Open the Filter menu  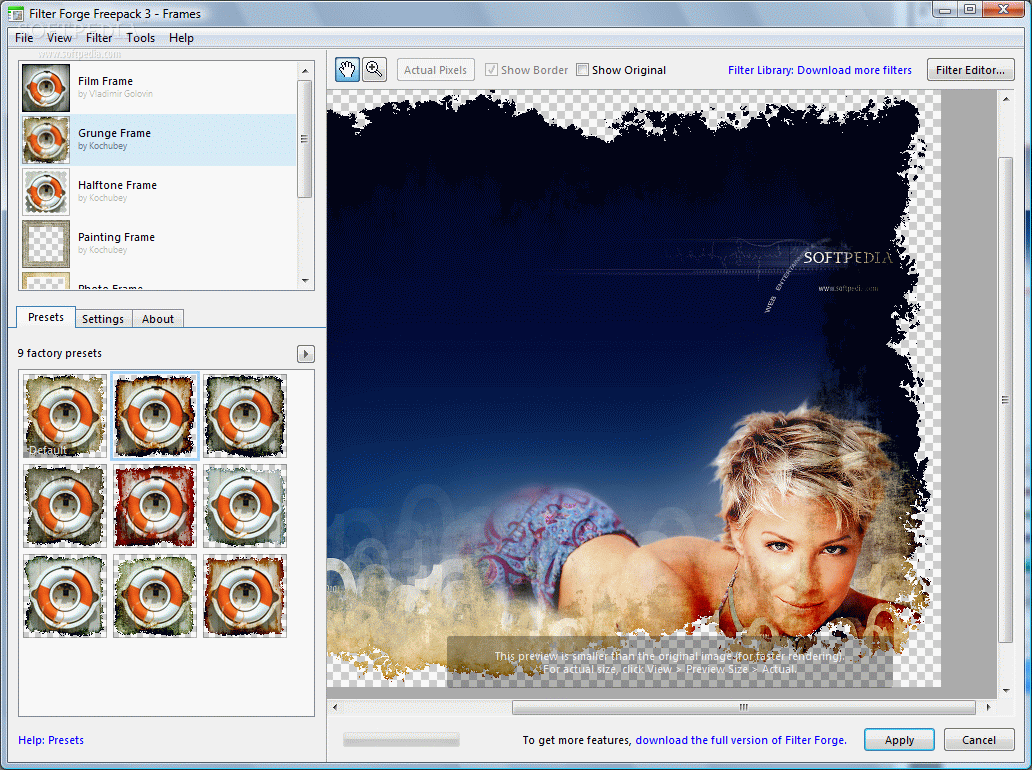coord(99,38)
